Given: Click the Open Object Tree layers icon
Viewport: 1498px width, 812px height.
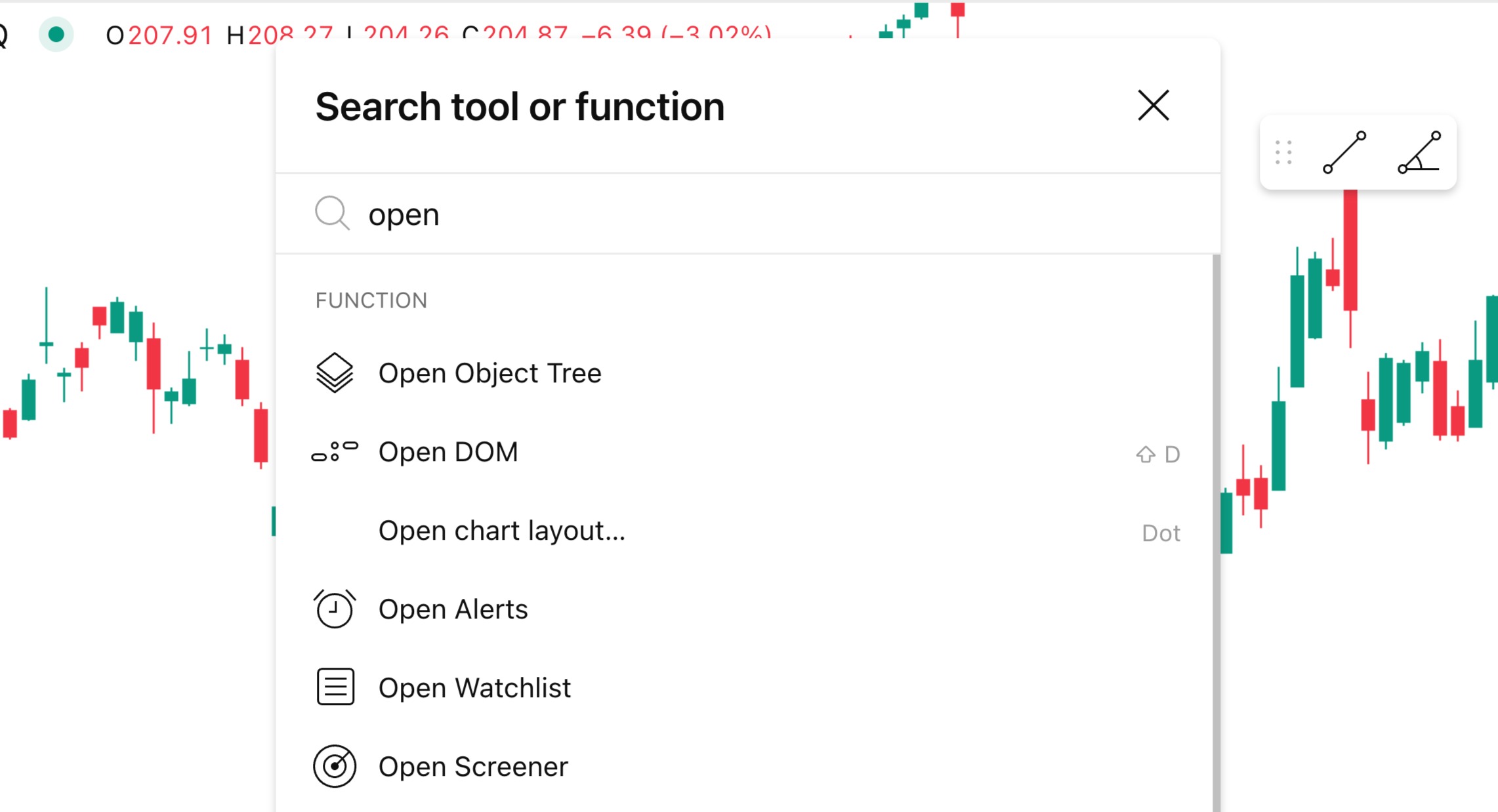Looking at the screenshot, I should 335,373.
